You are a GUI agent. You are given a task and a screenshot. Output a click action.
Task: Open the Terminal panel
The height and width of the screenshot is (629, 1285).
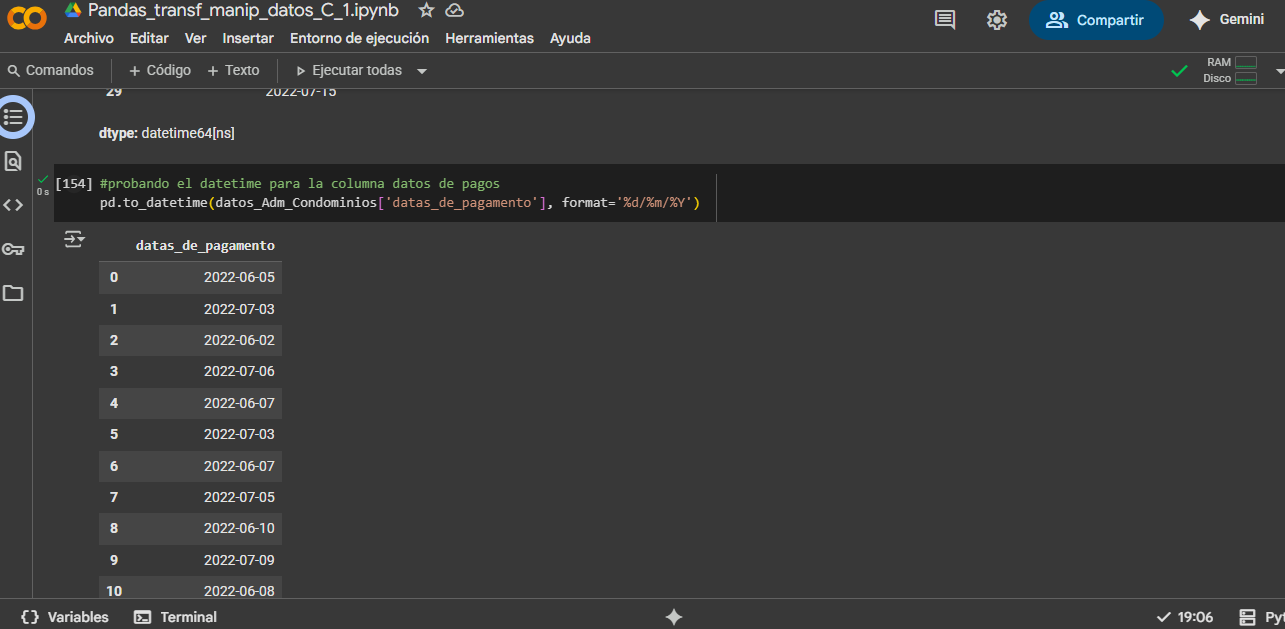176,617
